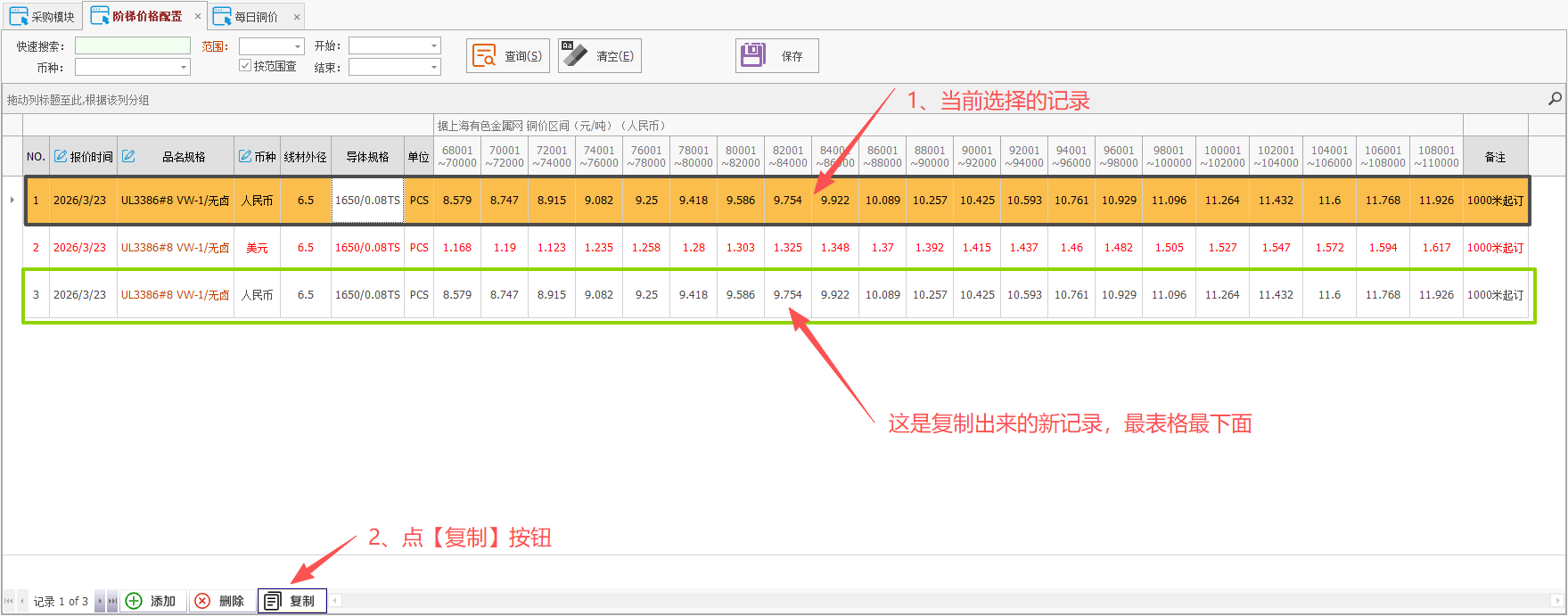Click the 11.6 cell in row 1
This screenshot has height=616, width=1568.
pyautogui.click(x=1329, y=200)
